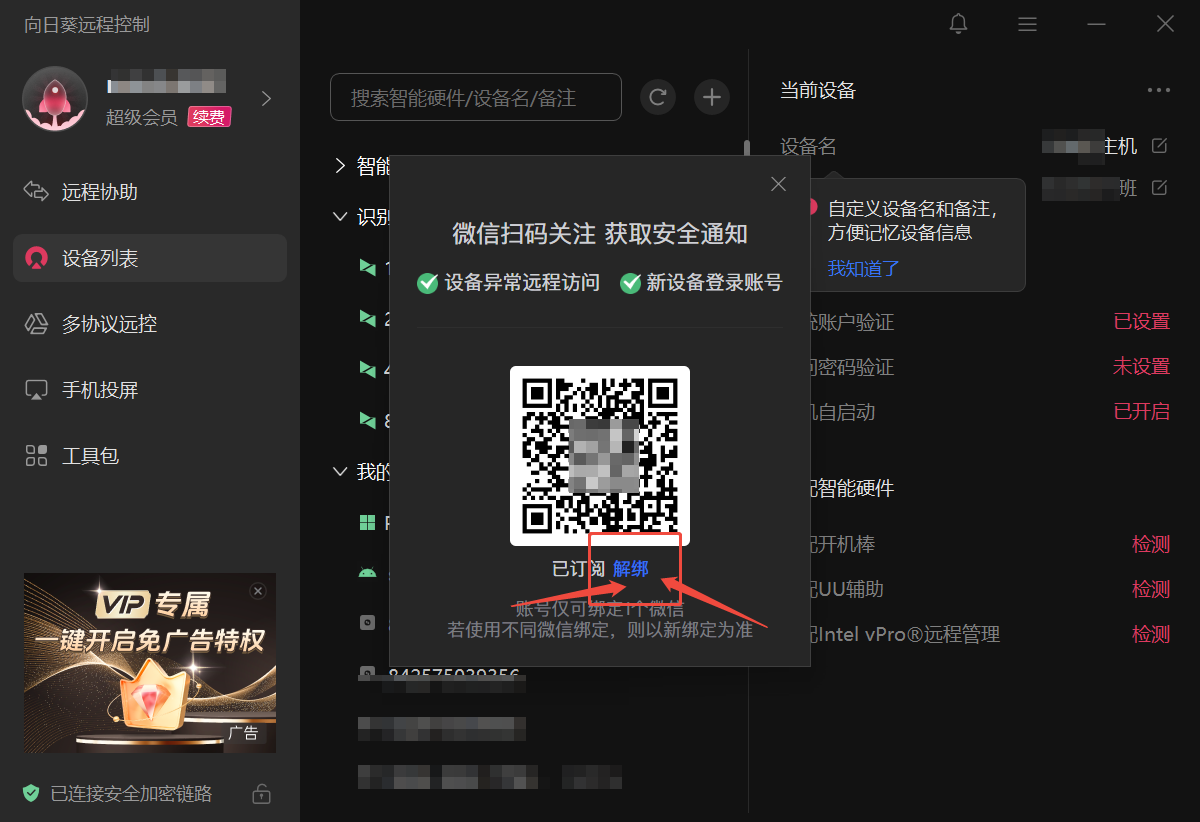Open 设备列表 in sidebar

tap(150, 258)
